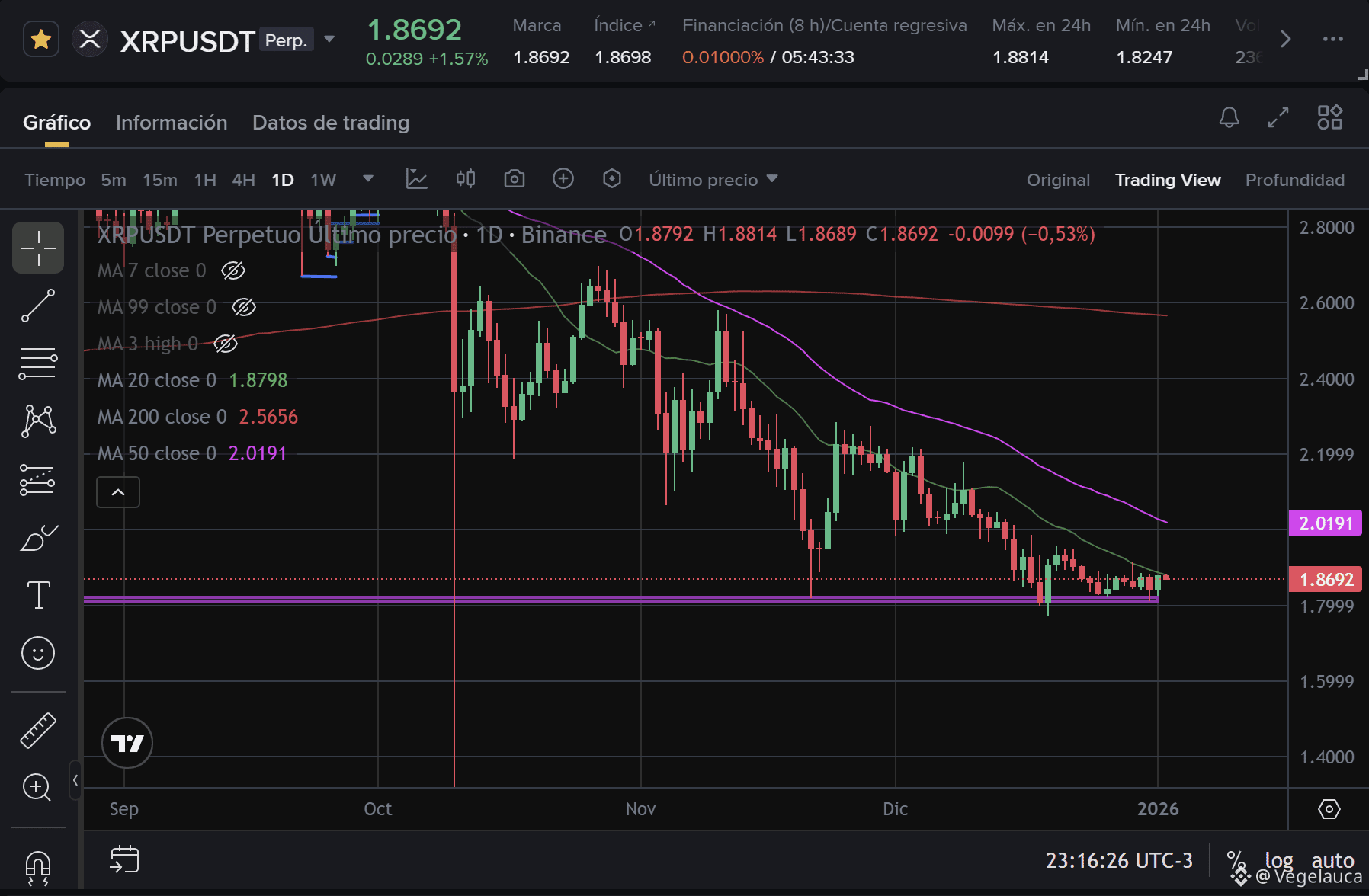Open chart settings hexagon icon

612,179
